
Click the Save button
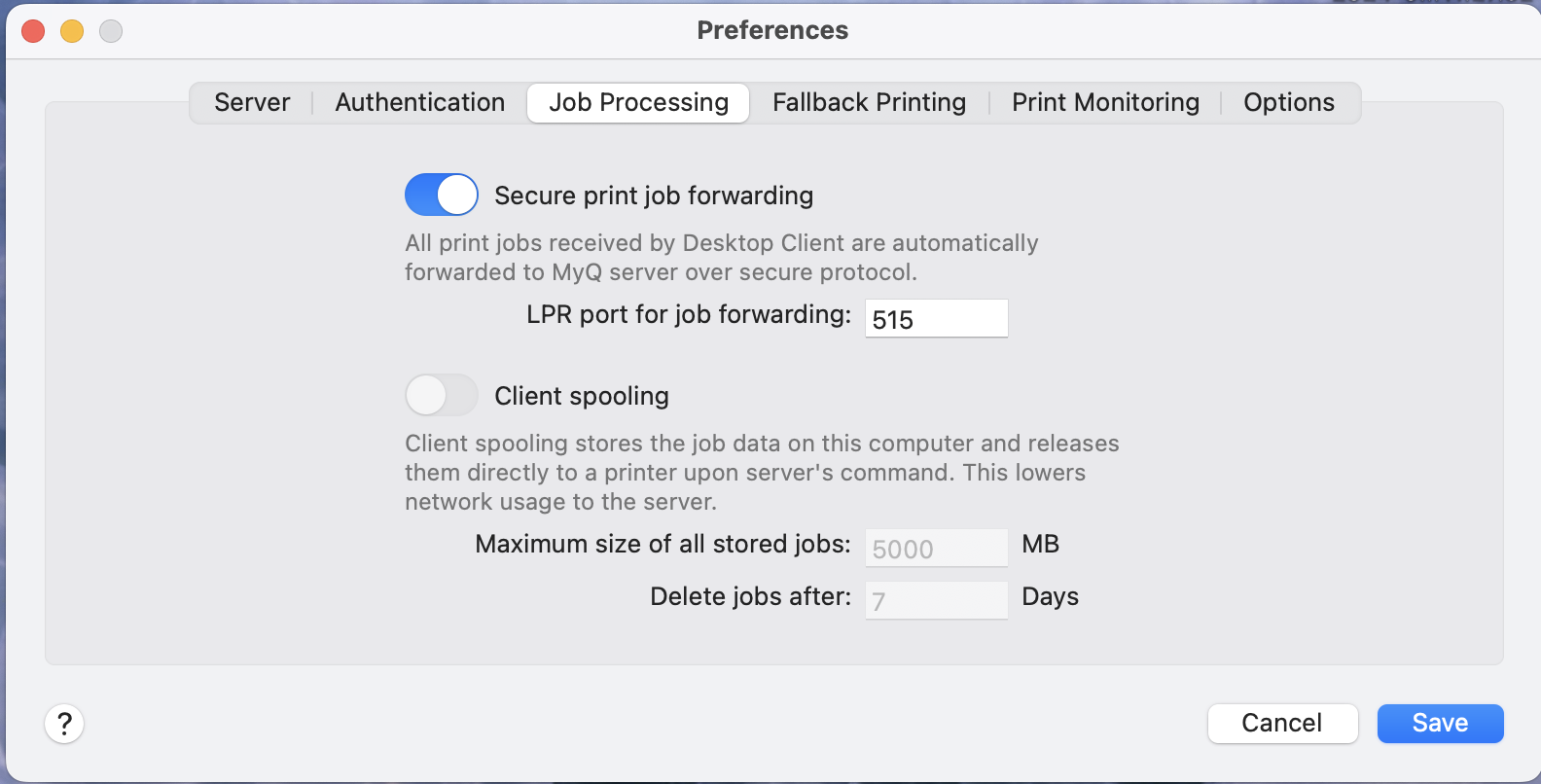1440,723
